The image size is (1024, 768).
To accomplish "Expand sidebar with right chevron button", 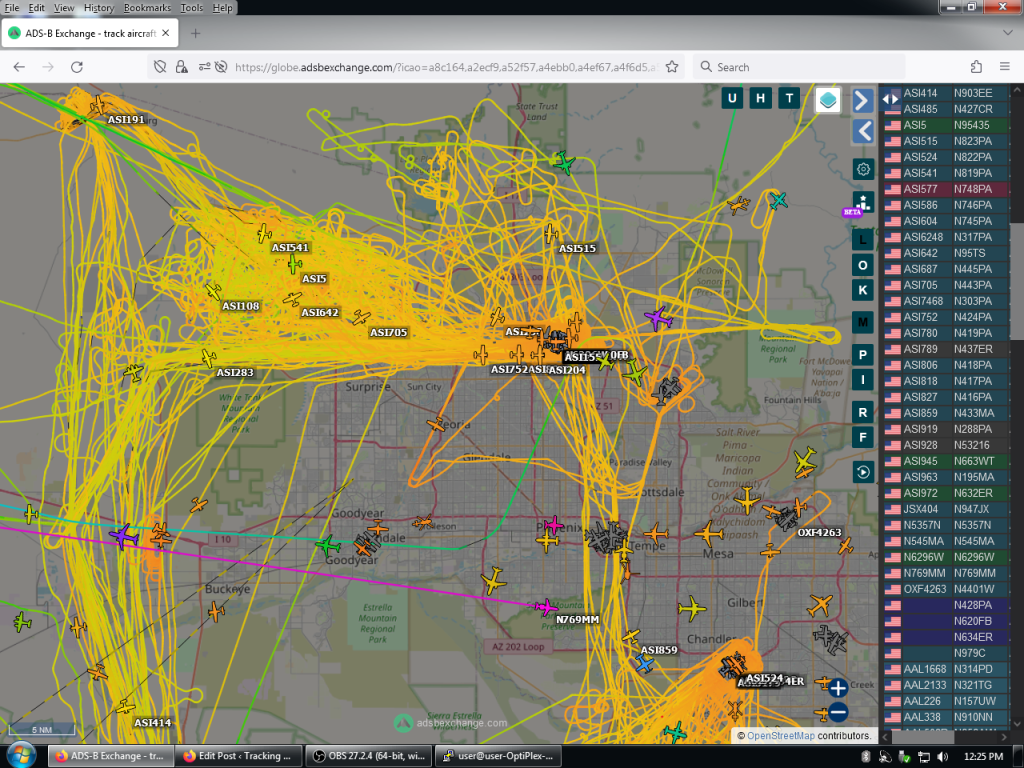I will pos(863,101).
